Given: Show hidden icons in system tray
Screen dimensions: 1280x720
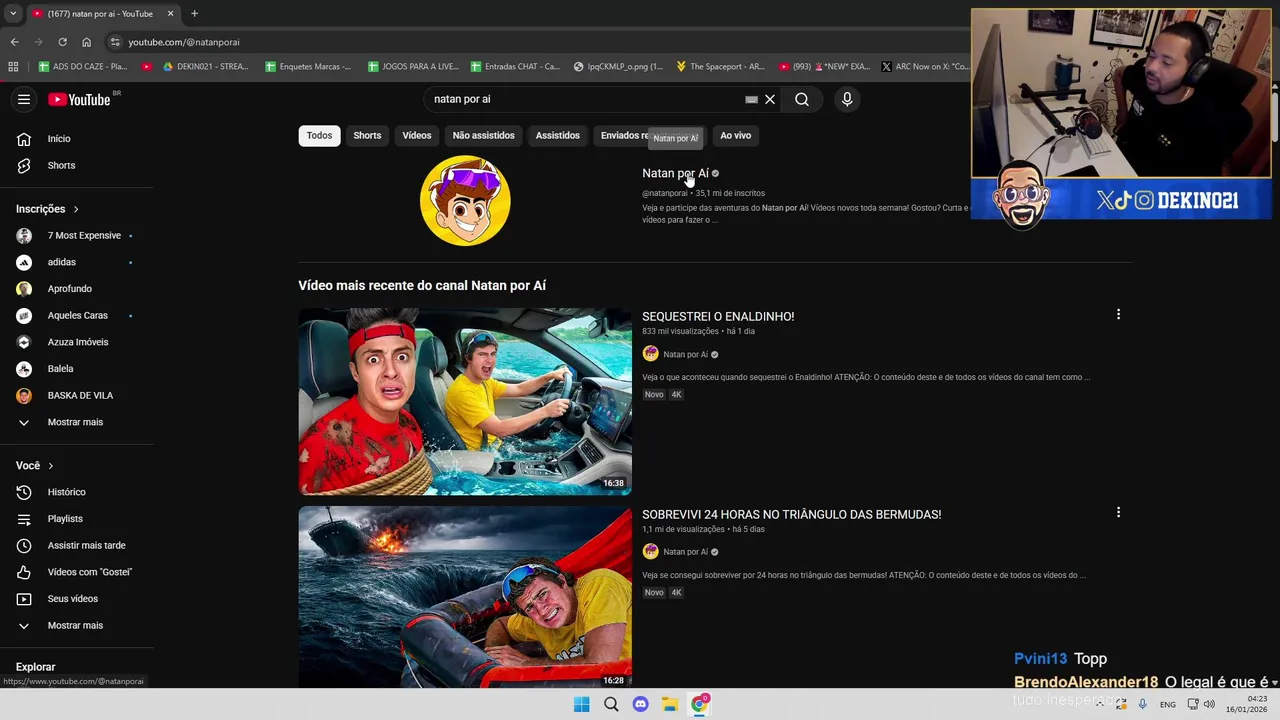Looking at the screenshot, I should 1099,704.
